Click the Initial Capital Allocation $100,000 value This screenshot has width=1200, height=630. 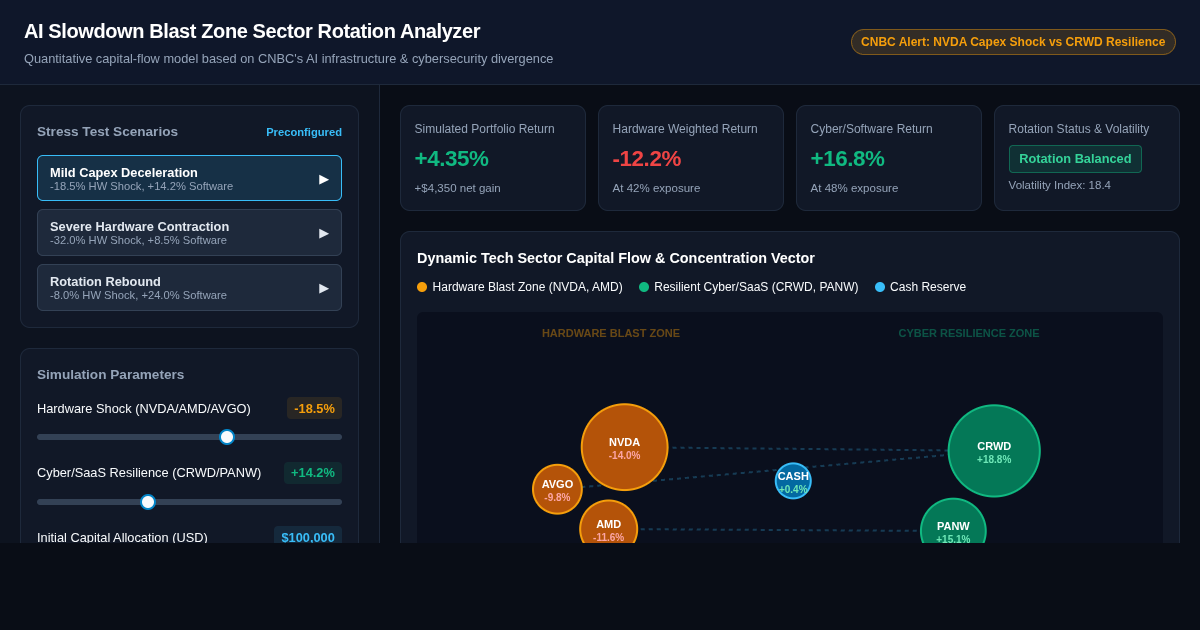point(308,537)
